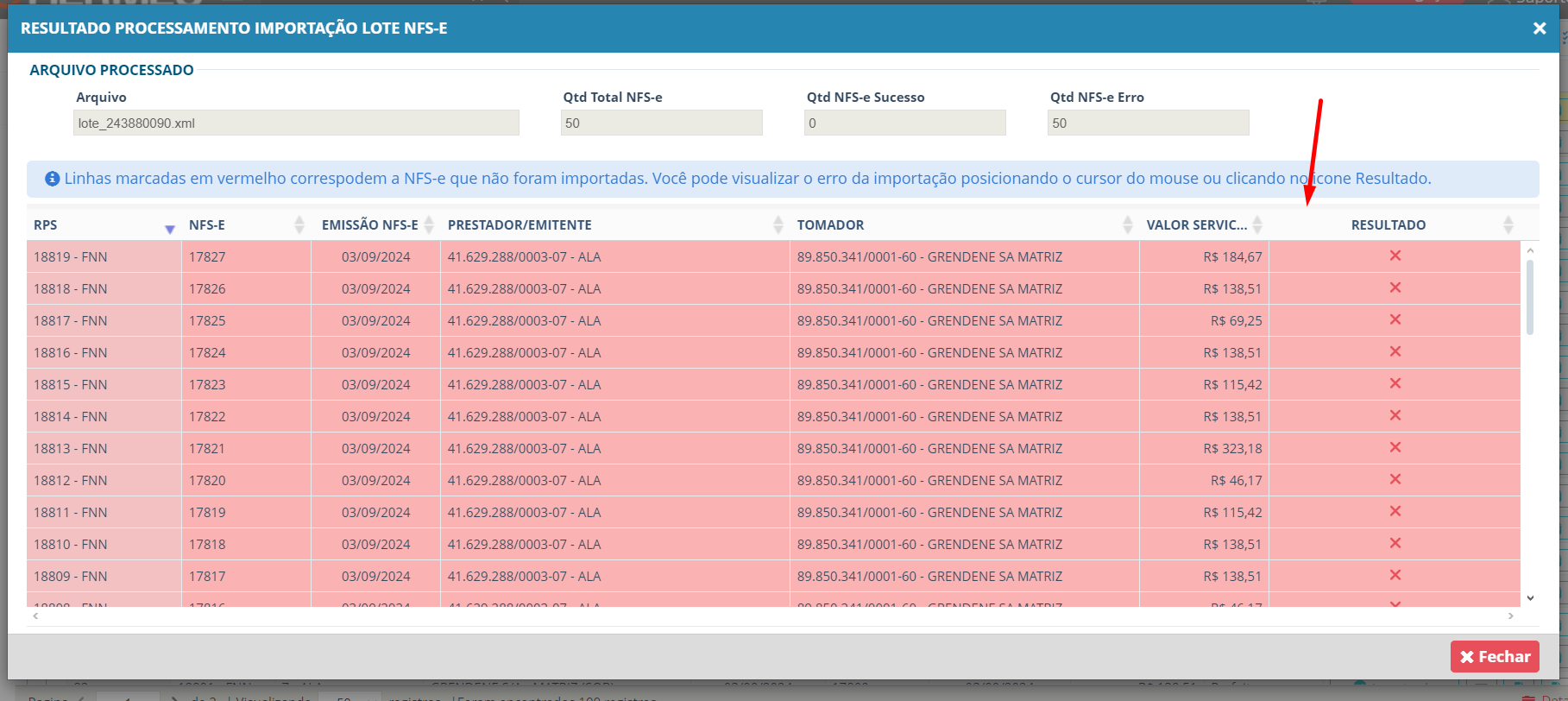Click NFS-E number 17823

click(x=207, y=384)
